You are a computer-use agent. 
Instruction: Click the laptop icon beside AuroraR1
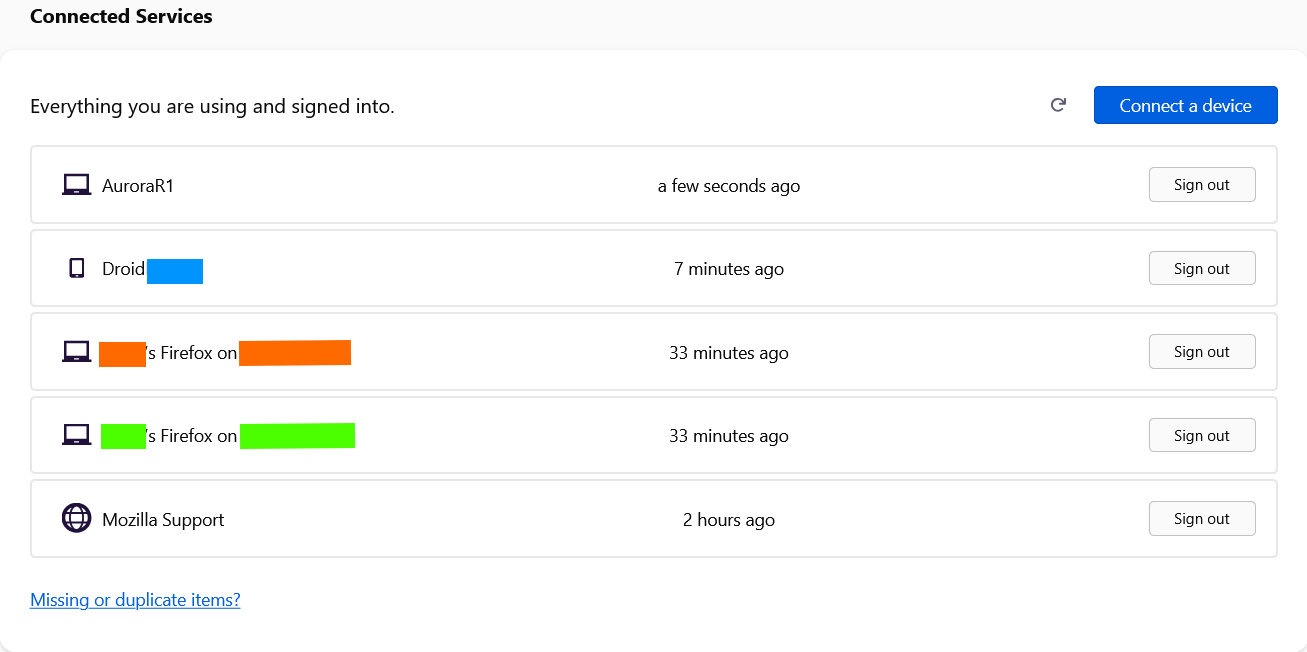coord(77,185)
